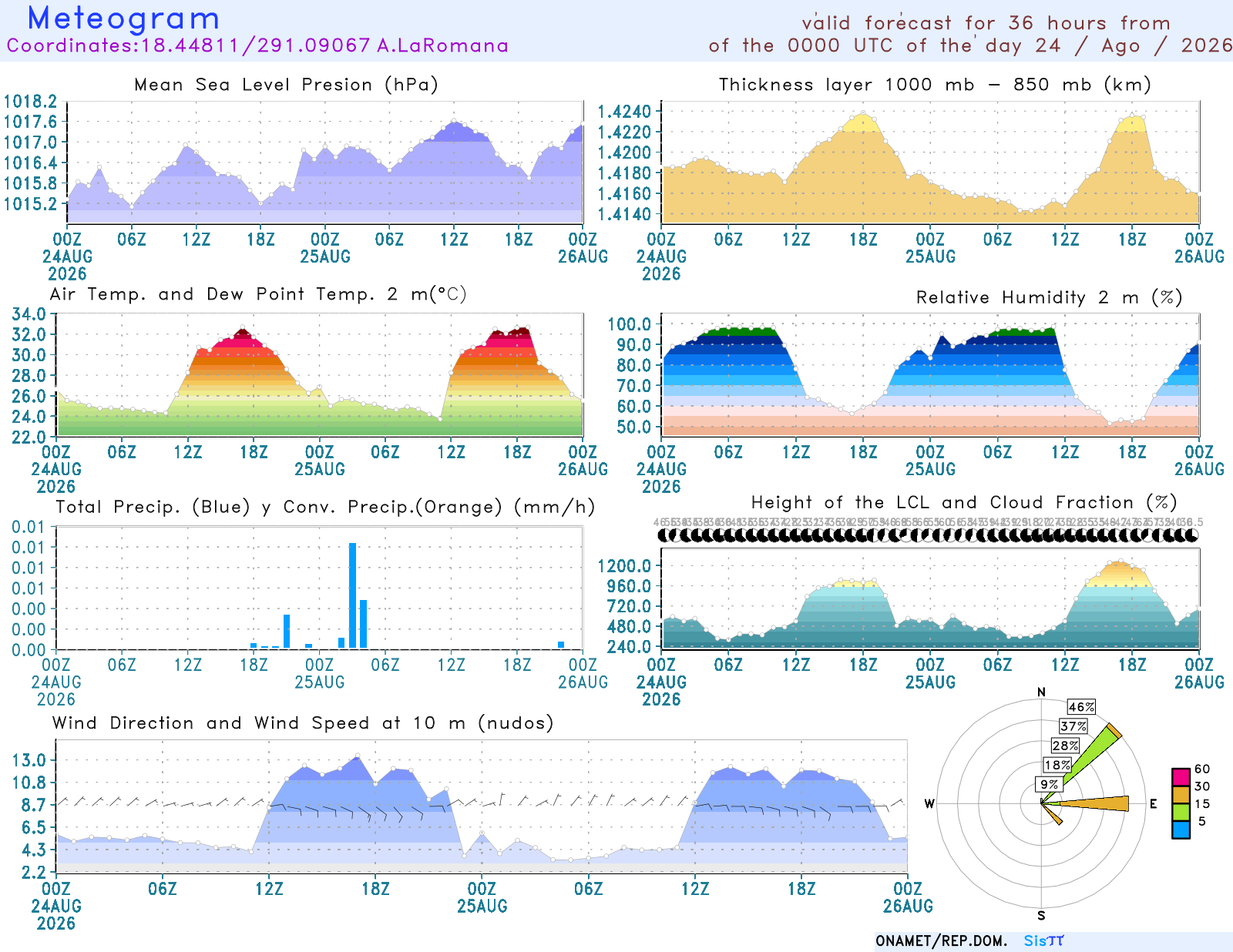Click the 'Total Precip. (Blue) y Conv. Precip.' title

tap(325, 507)
